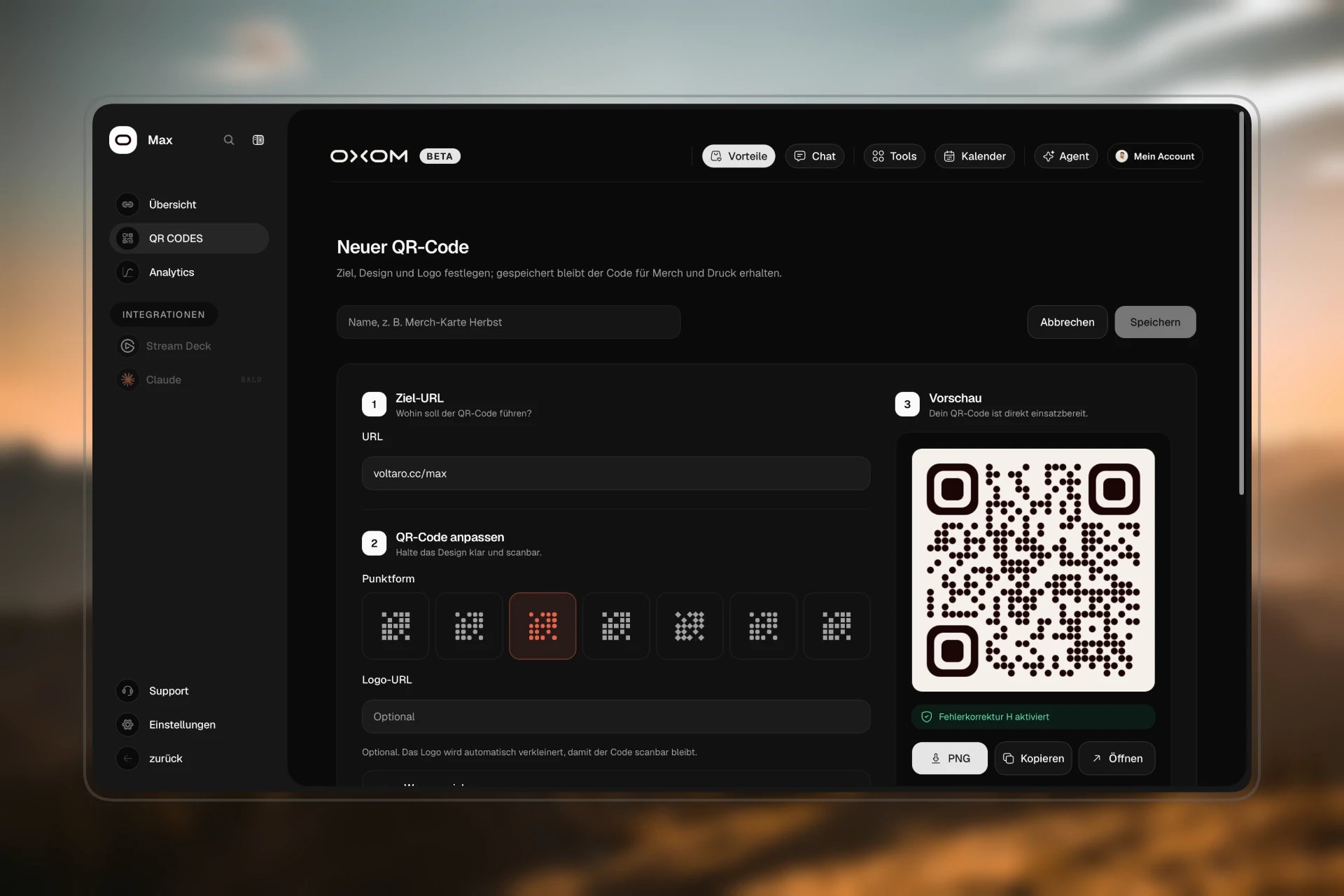1344x896 pixels.
Task: Click the Vorteile tab
Action: 738,156
